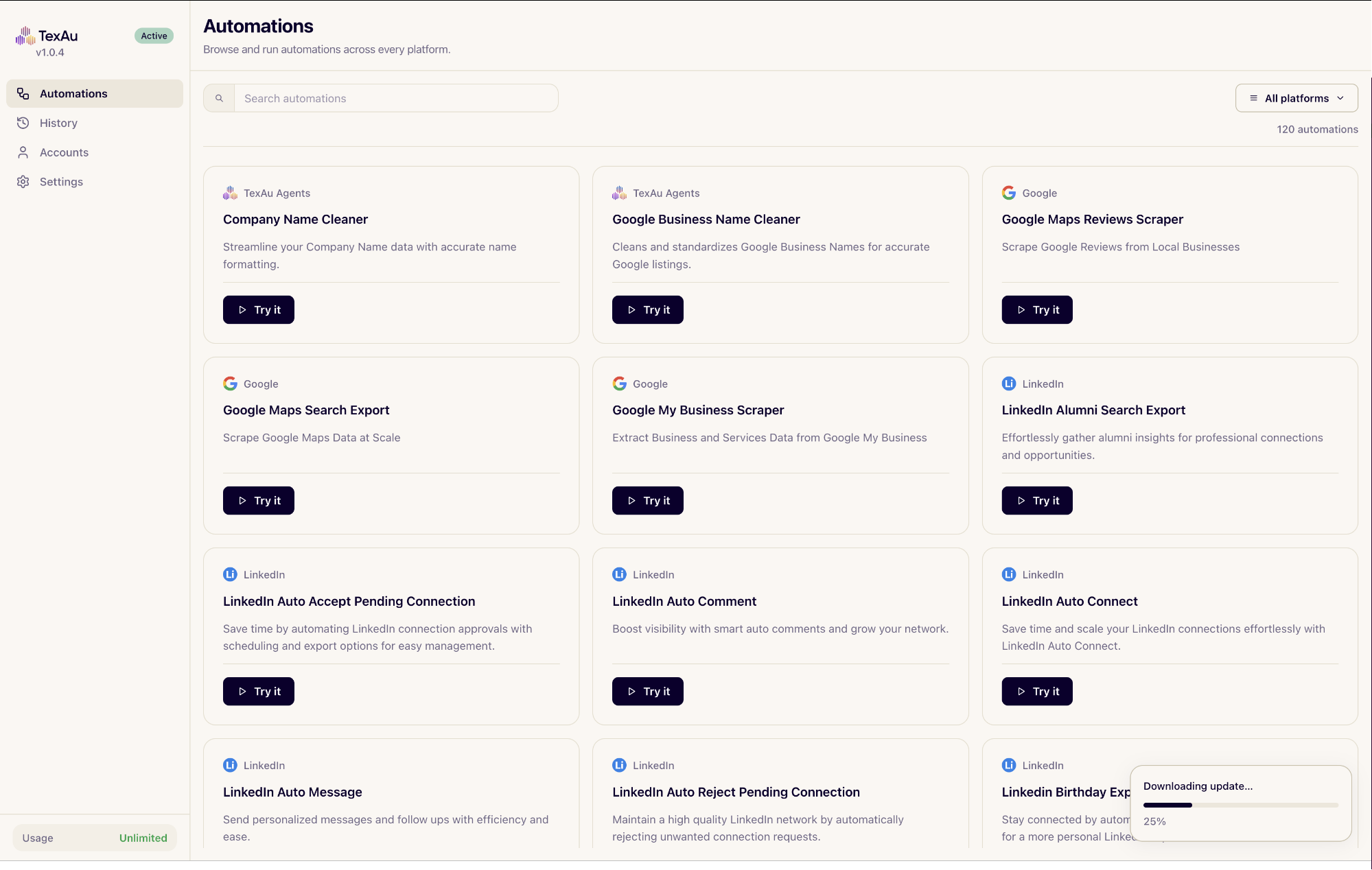
Task: Click the search magnifier icon
Action: click(219, 98)
